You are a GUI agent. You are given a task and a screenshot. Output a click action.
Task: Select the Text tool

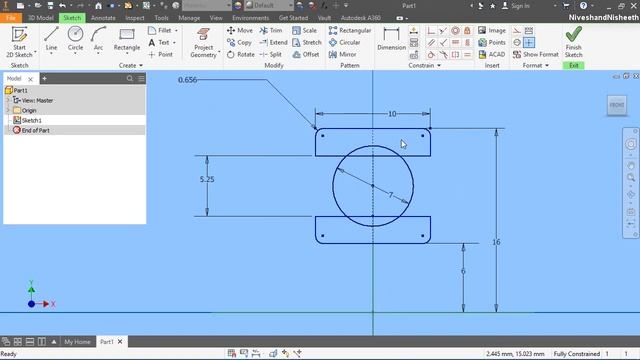coord(159,42)
